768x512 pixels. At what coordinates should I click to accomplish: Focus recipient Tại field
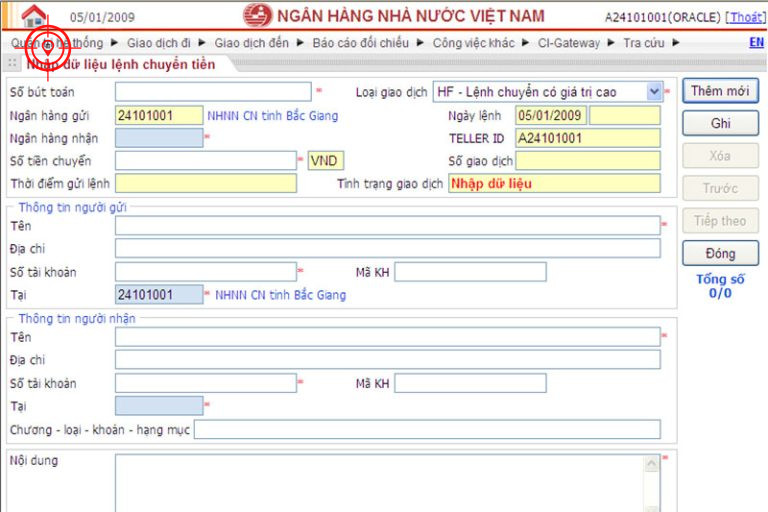click(x=159, y=406)
